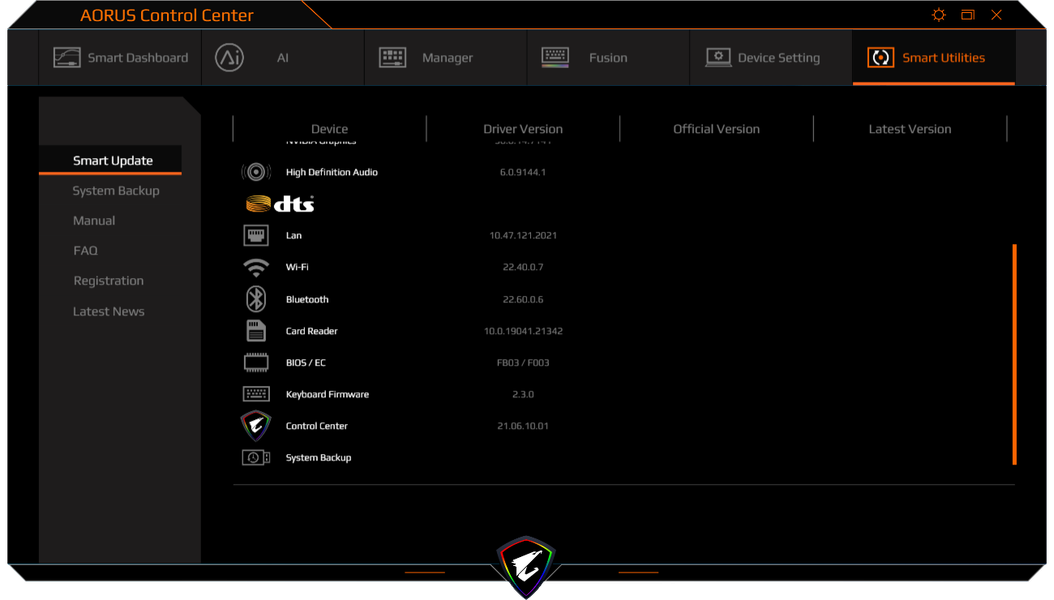Click Wi-Fi driver version 22.40.0.7
The height and width of the screenshot is (600, 1054).
pyautogui.click(x=523, y=267)
